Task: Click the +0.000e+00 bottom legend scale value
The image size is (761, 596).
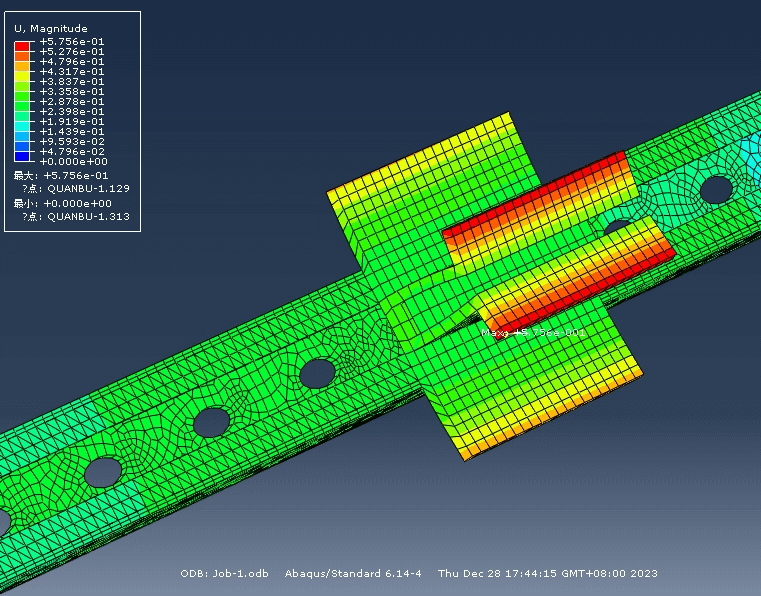Action: coord(72,161)
